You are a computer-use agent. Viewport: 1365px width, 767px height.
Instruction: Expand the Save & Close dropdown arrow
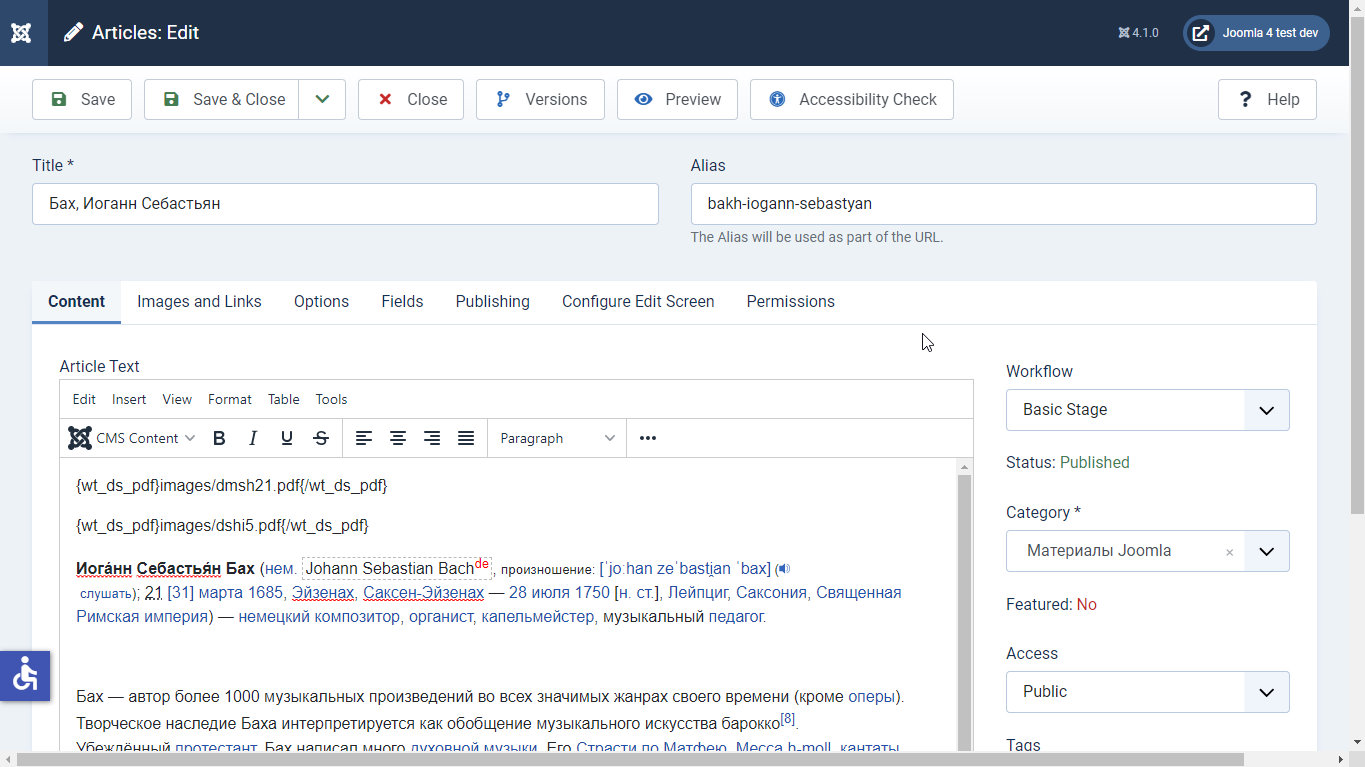pyautogui.click(x=322, y=99)
